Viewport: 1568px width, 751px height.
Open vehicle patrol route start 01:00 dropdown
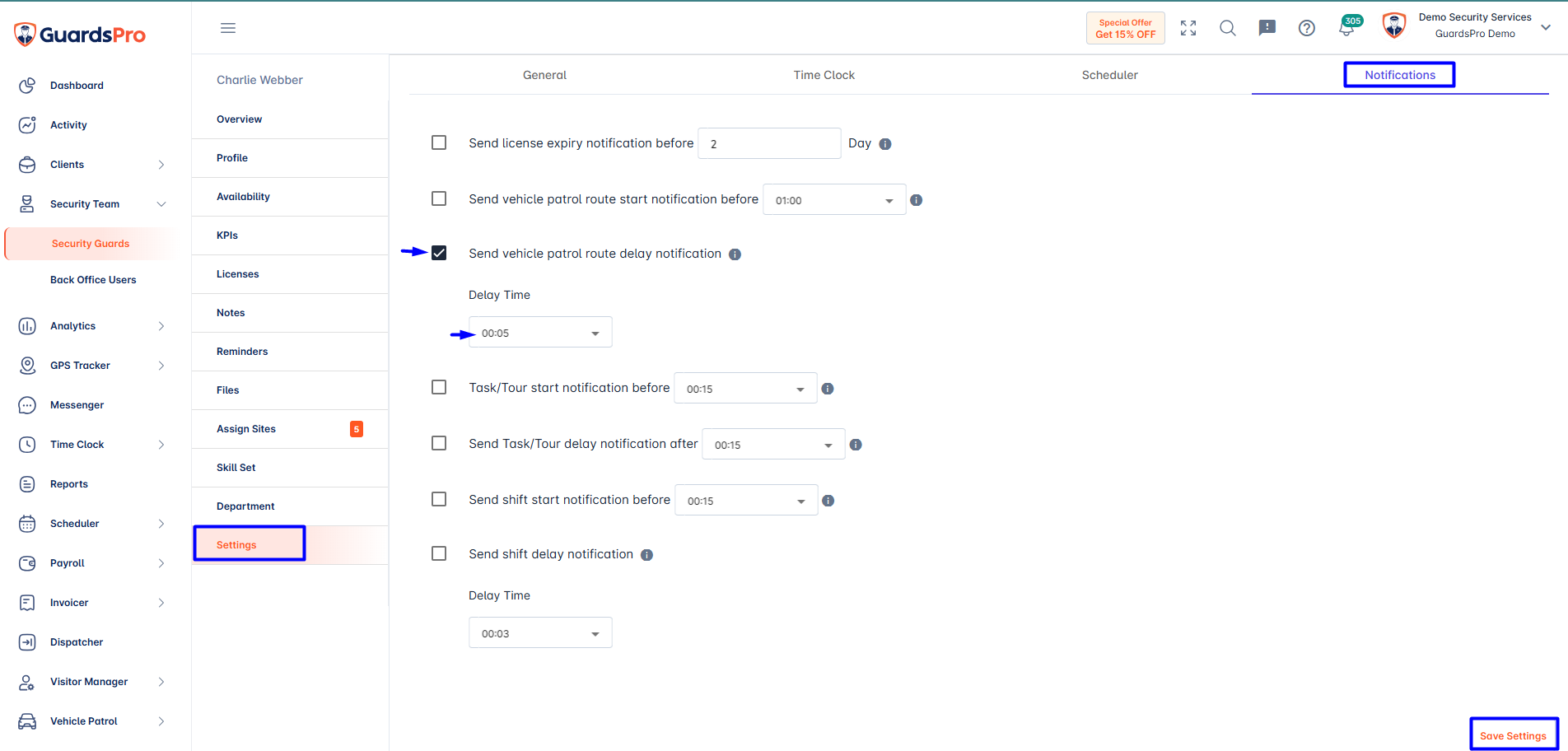[834, 199]
